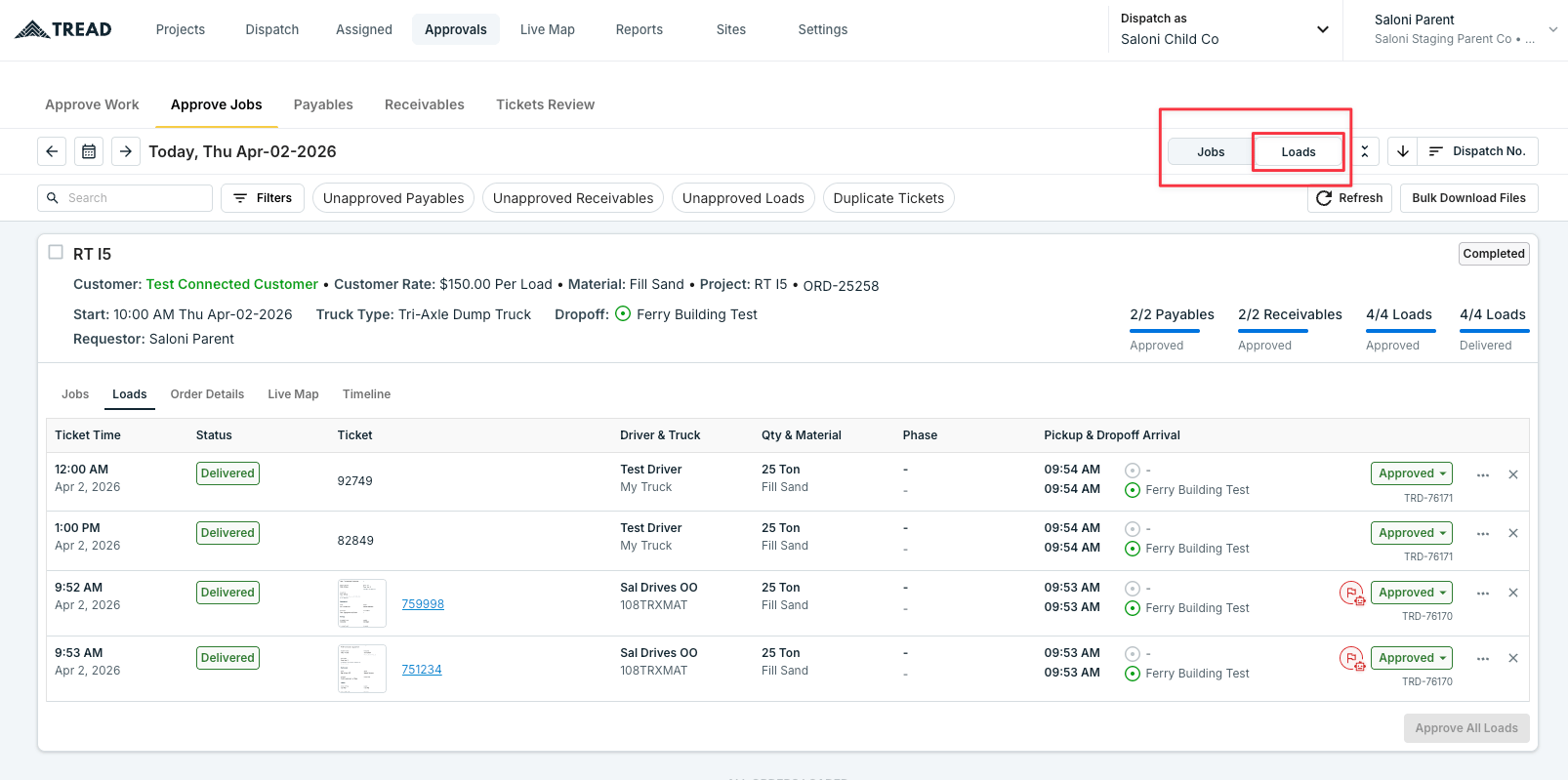
Task: Go to previous day arrow
Action: click(52, 151)
